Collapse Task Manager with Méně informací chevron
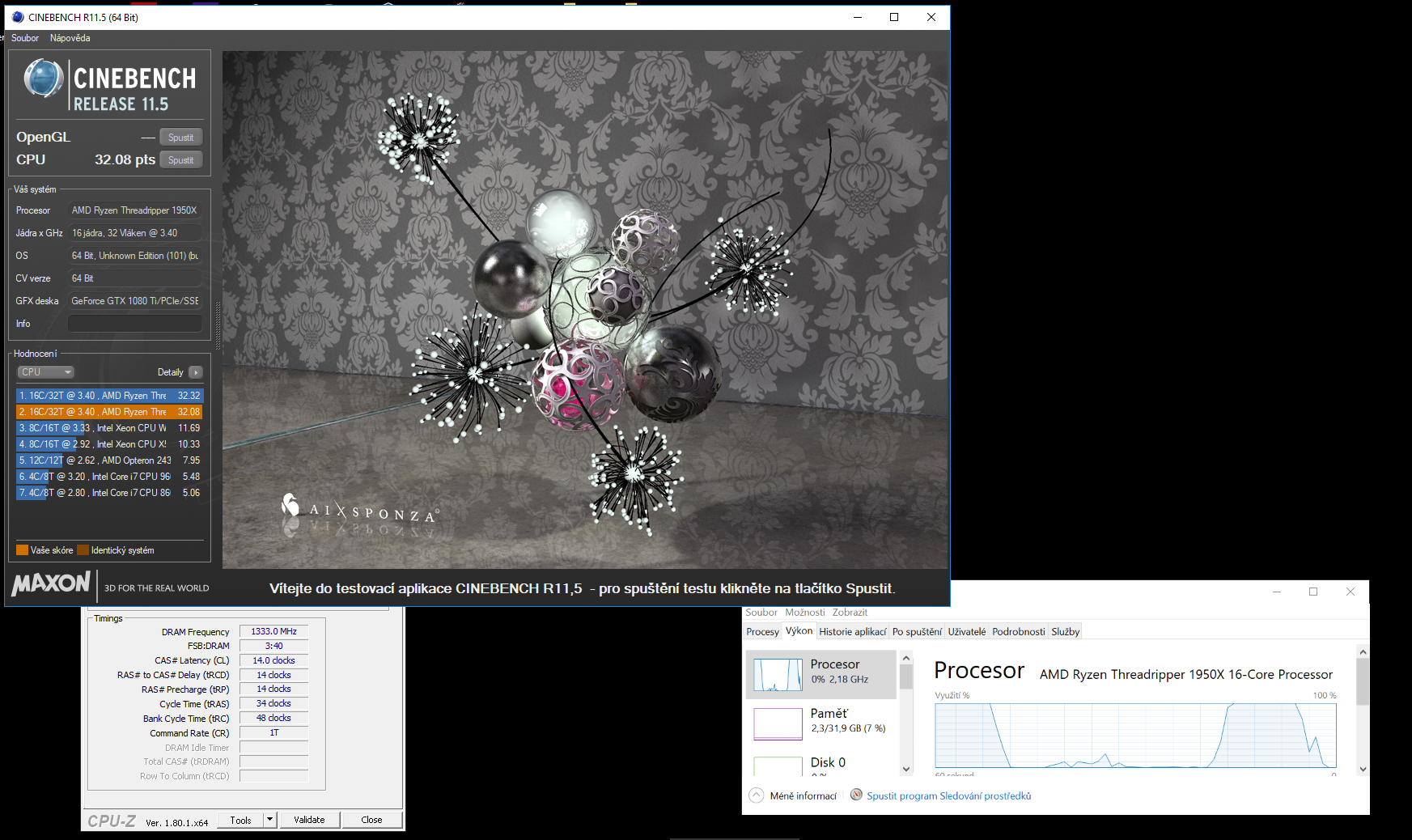 [x=756, y=795]
